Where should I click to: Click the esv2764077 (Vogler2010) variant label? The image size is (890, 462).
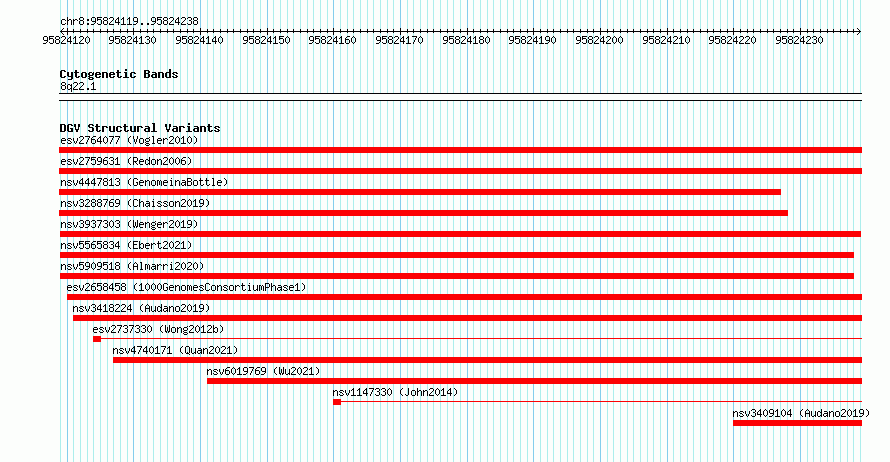click(129, 140)
